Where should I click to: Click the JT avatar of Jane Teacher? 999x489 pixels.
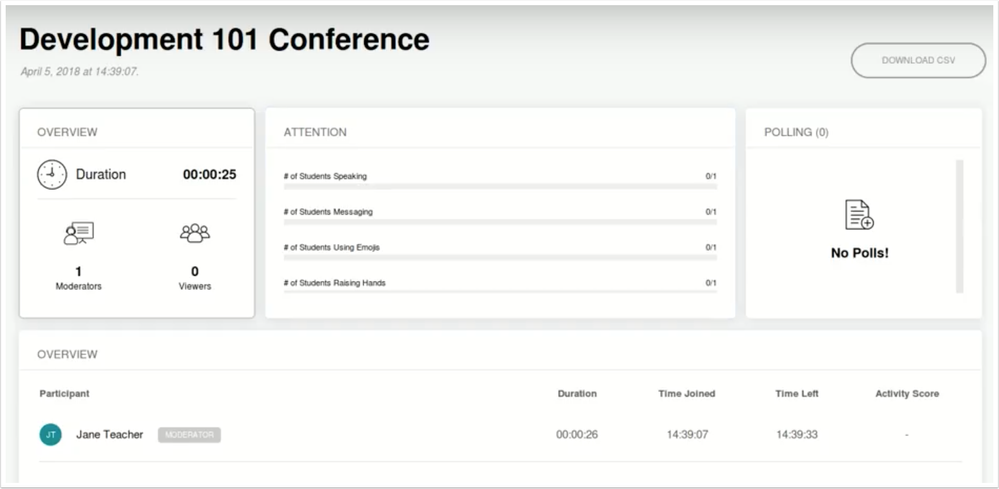coord(50,435)
